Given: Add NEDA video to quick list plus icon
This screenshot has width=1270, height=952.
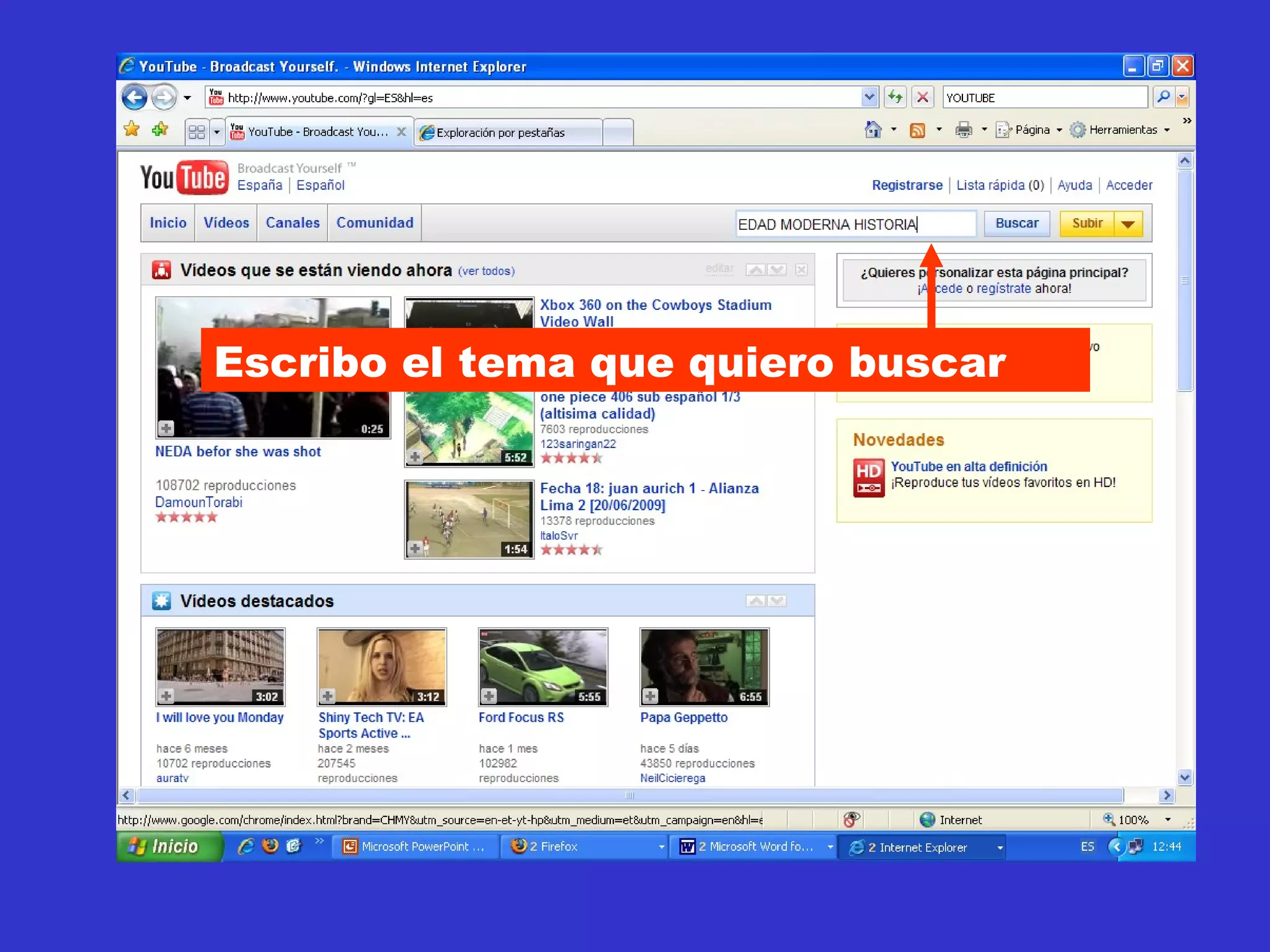Looking at the screenshot, I should pos(166,428).
